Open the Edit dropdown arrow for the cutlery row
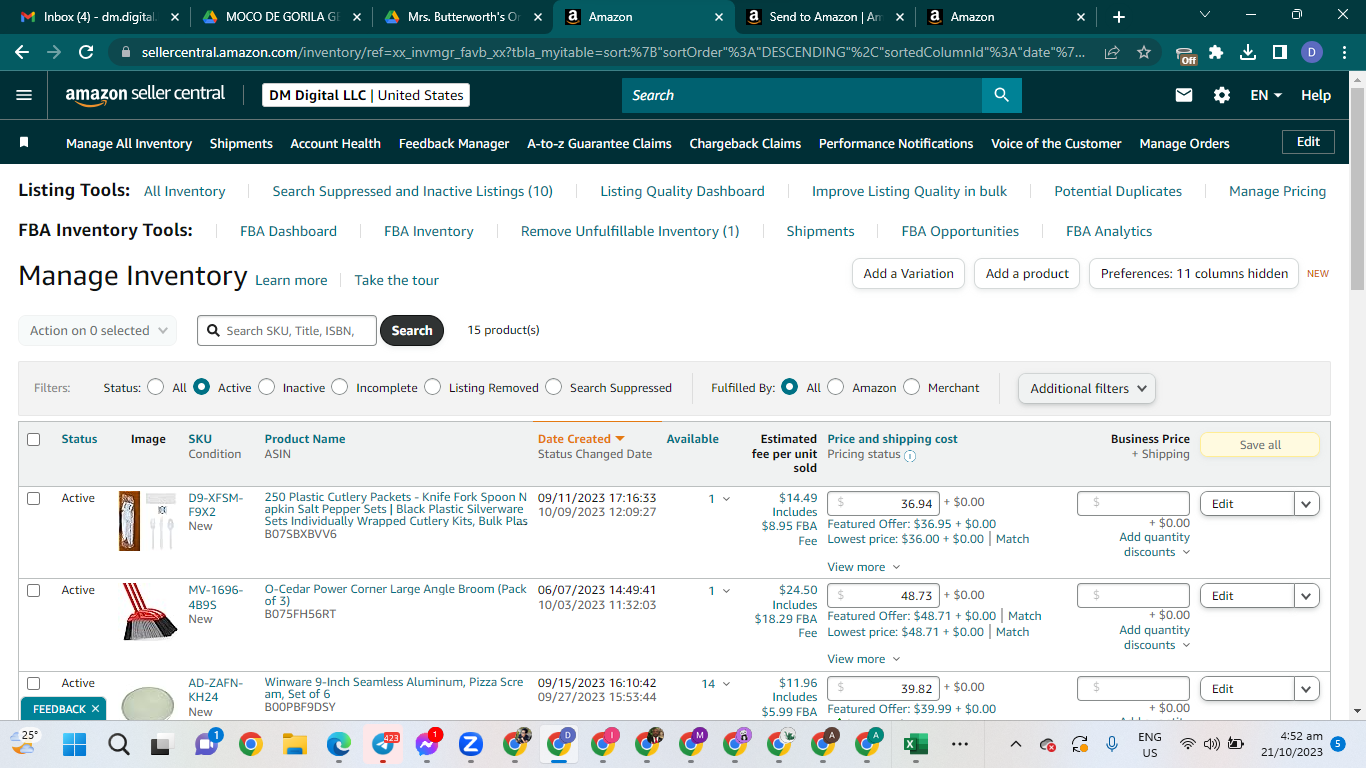Image resolution: width=1366 pixels, height=768 pixels. [1307, 504]
